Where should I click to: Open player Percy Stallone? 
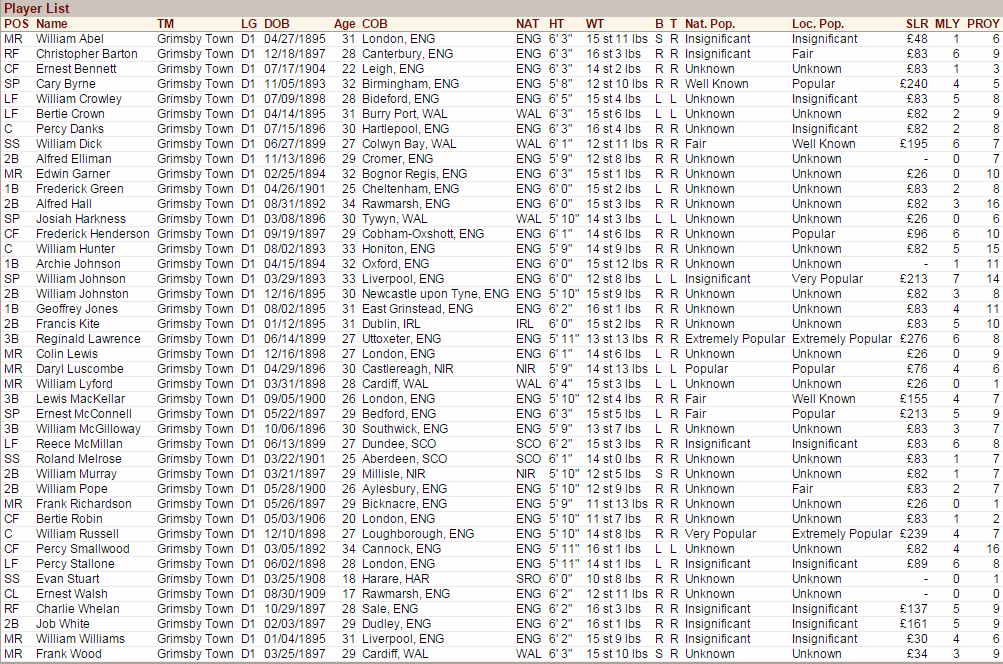tap(75, 564)
